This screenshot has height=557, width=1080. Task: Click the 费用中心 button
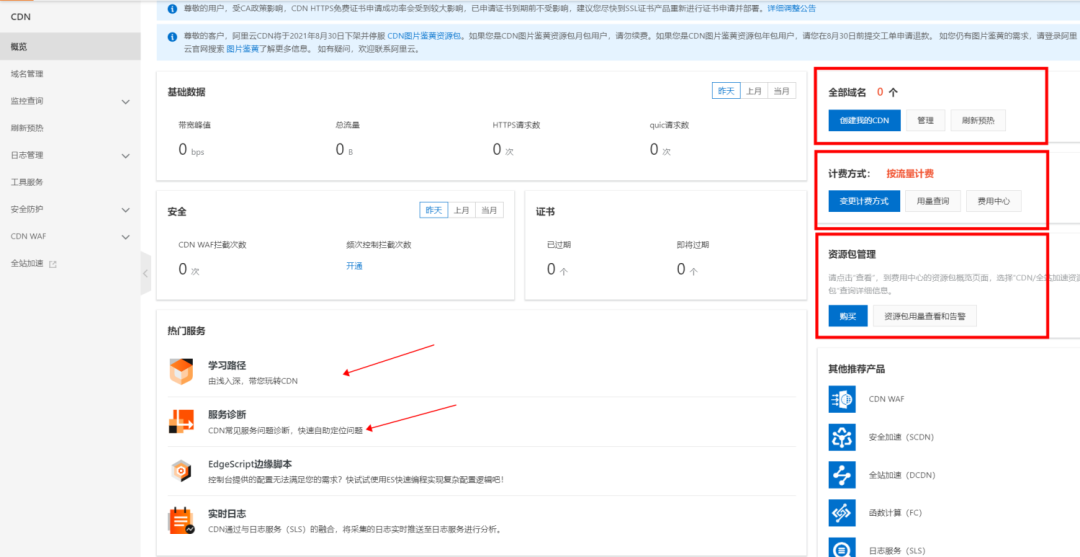coord(994,201)
